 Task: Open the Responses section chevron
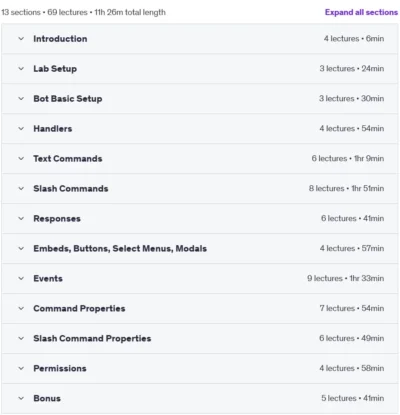21,219
